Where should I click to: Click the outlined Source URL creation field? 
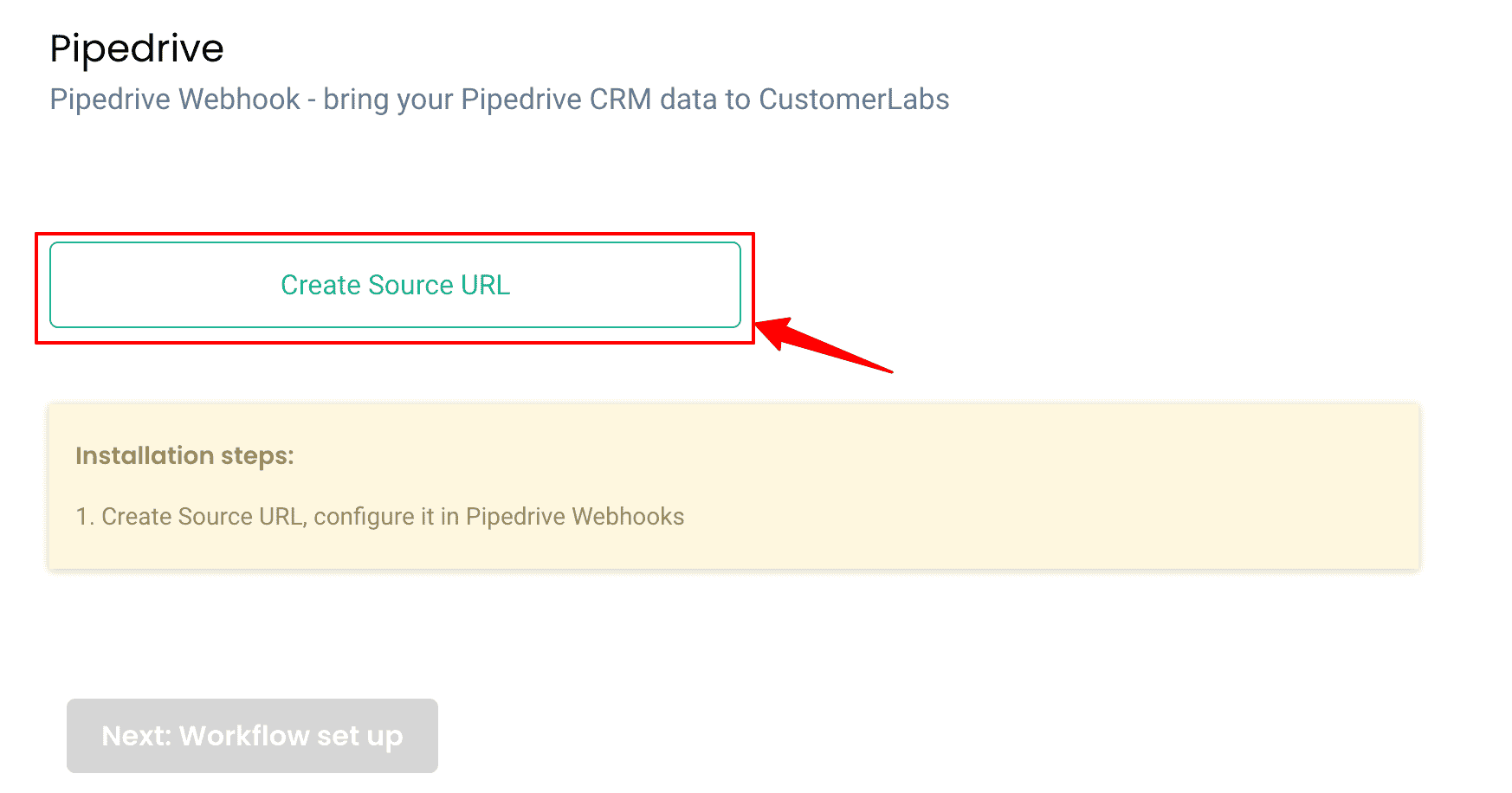tap(394, 285)
